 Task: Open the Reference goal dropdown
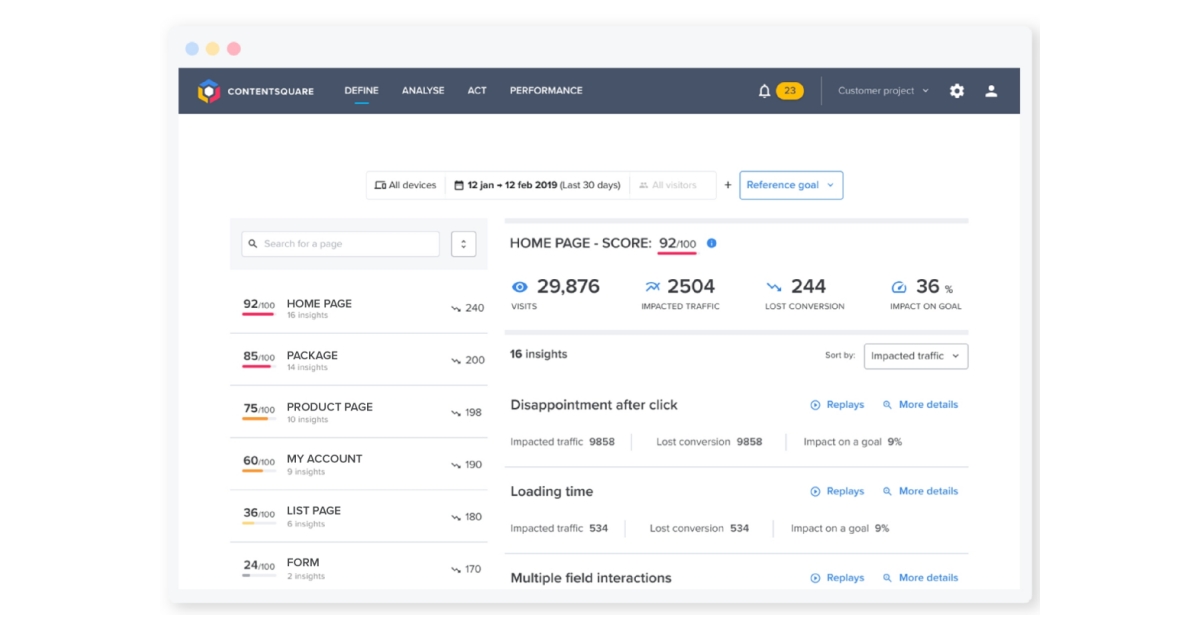click(791, 185)
